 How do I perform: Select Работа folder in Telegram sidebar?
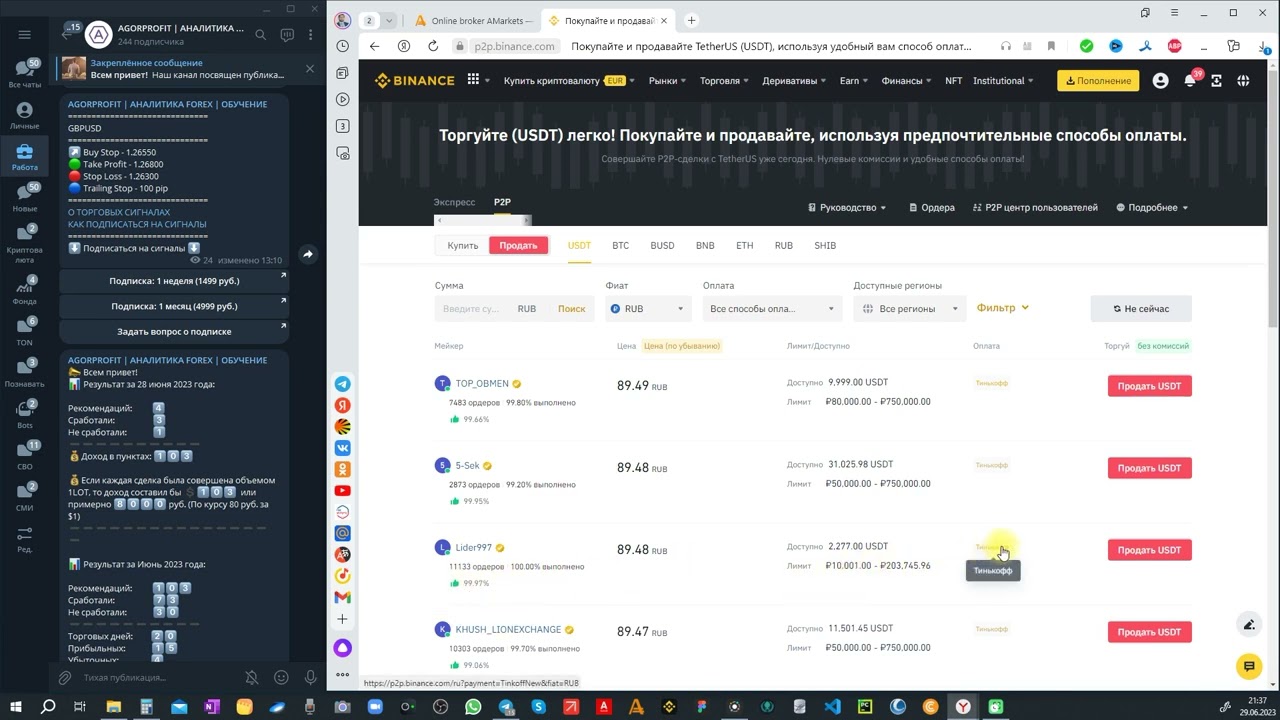[x=25, y=156]
